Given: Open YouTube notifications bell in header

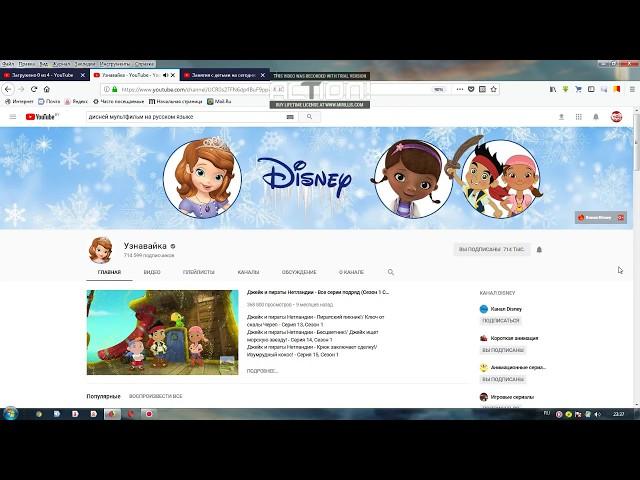Looking at the screenshot, I should [596, 117].
